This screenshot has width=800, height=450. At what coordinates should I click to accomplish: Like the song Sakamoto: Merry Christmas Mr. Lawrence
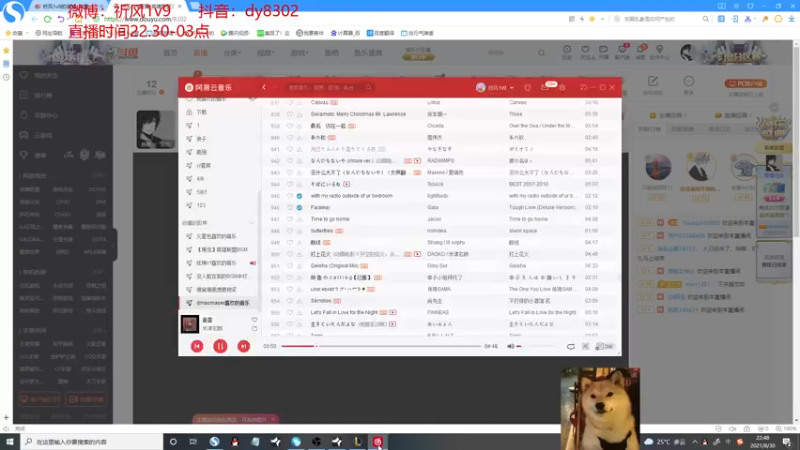pos(290,114)
